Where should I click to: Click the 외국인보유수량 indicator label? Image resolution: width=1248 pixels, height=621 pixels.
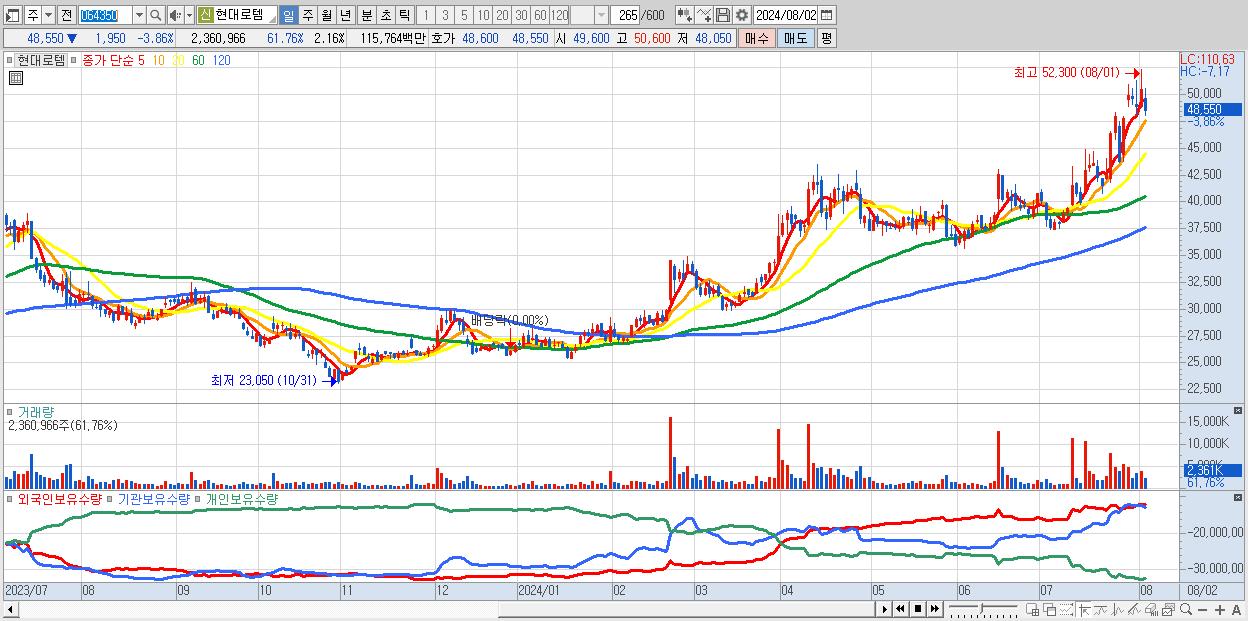[60, 498]
